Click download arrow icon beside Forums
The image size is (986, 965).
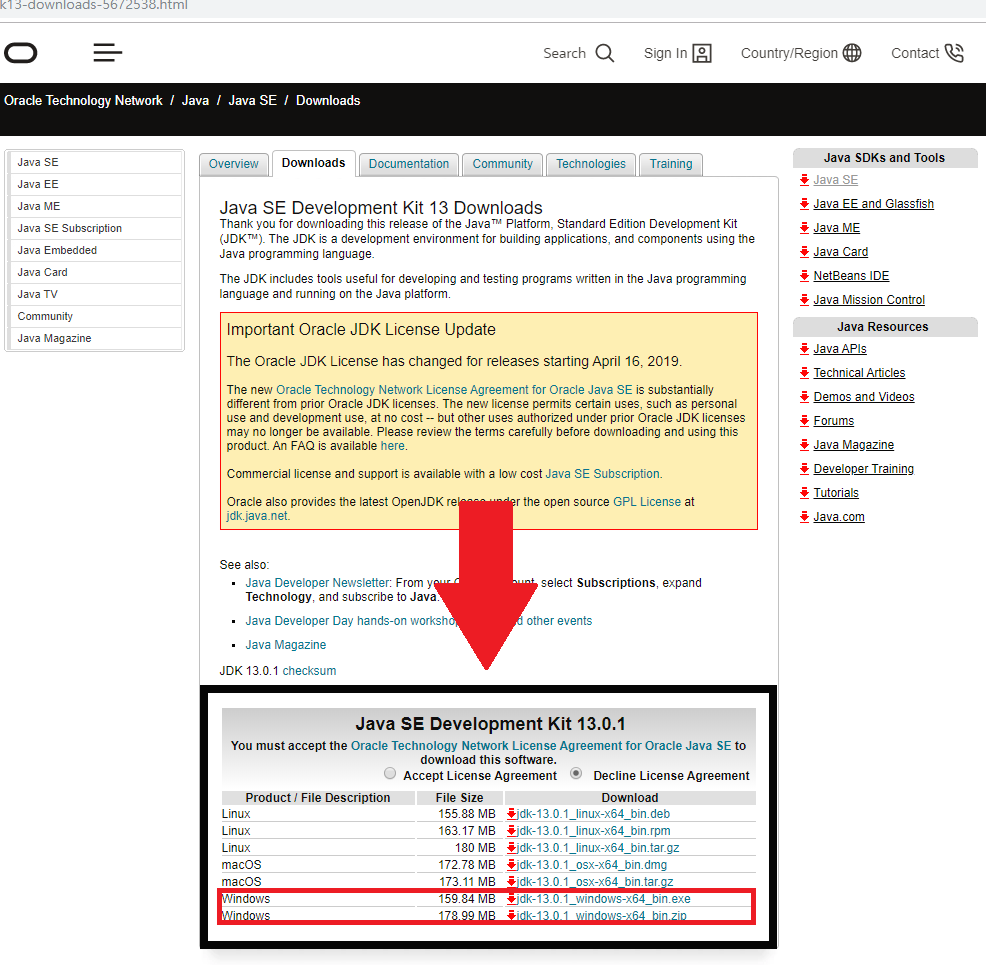804,421
